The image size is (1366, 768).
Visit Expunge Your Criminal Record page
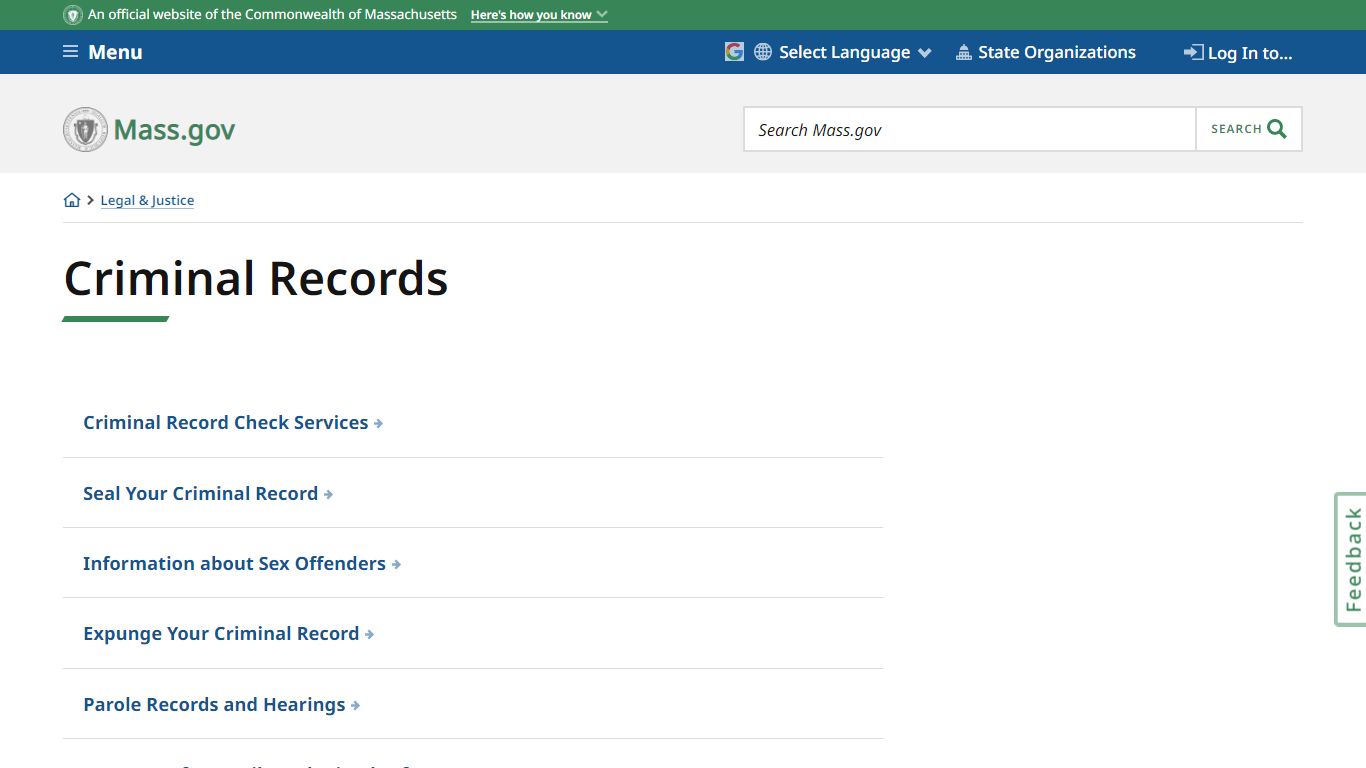[x=221, y=634]
